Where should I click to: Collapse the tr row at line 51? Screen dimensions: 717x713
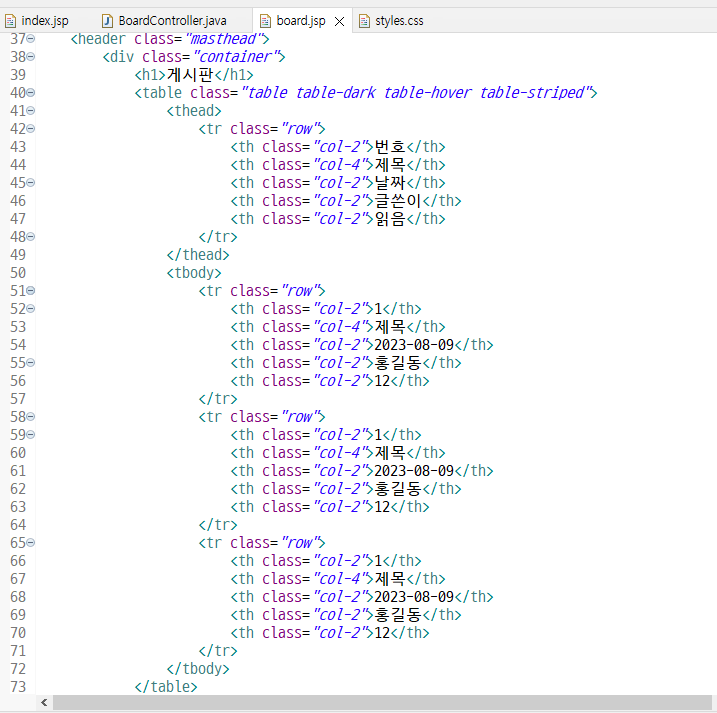[31, 290]
